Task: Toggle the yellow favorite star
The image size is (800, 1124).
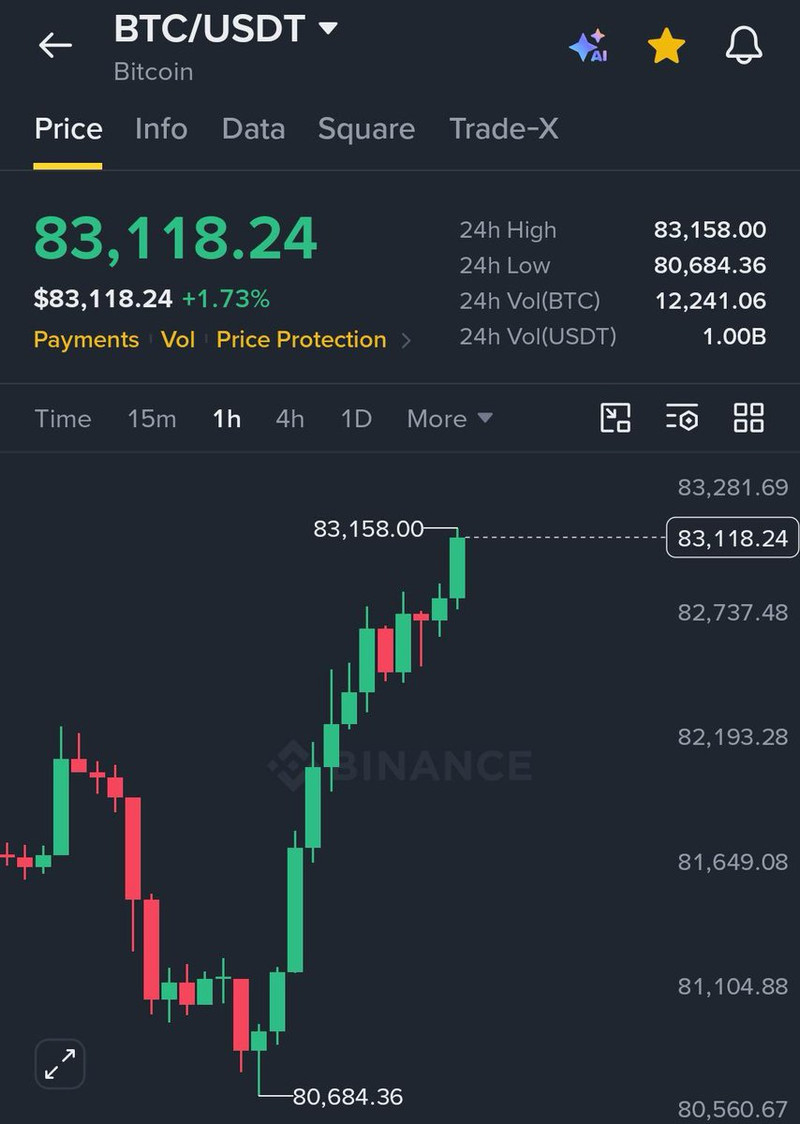Action: tap(666, 46)
